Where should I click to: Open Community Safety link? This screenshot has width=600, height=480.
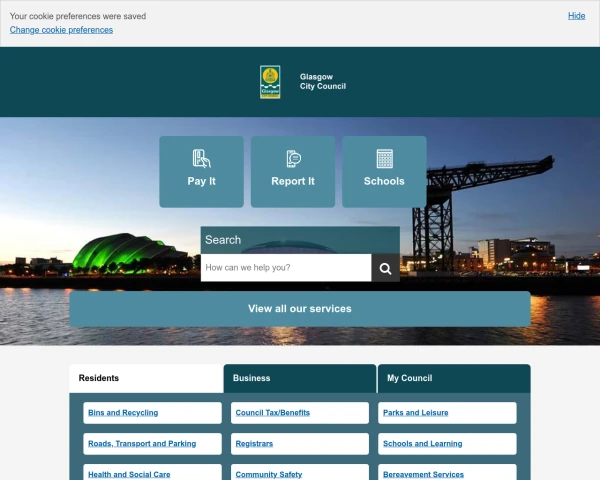(268, 474)
